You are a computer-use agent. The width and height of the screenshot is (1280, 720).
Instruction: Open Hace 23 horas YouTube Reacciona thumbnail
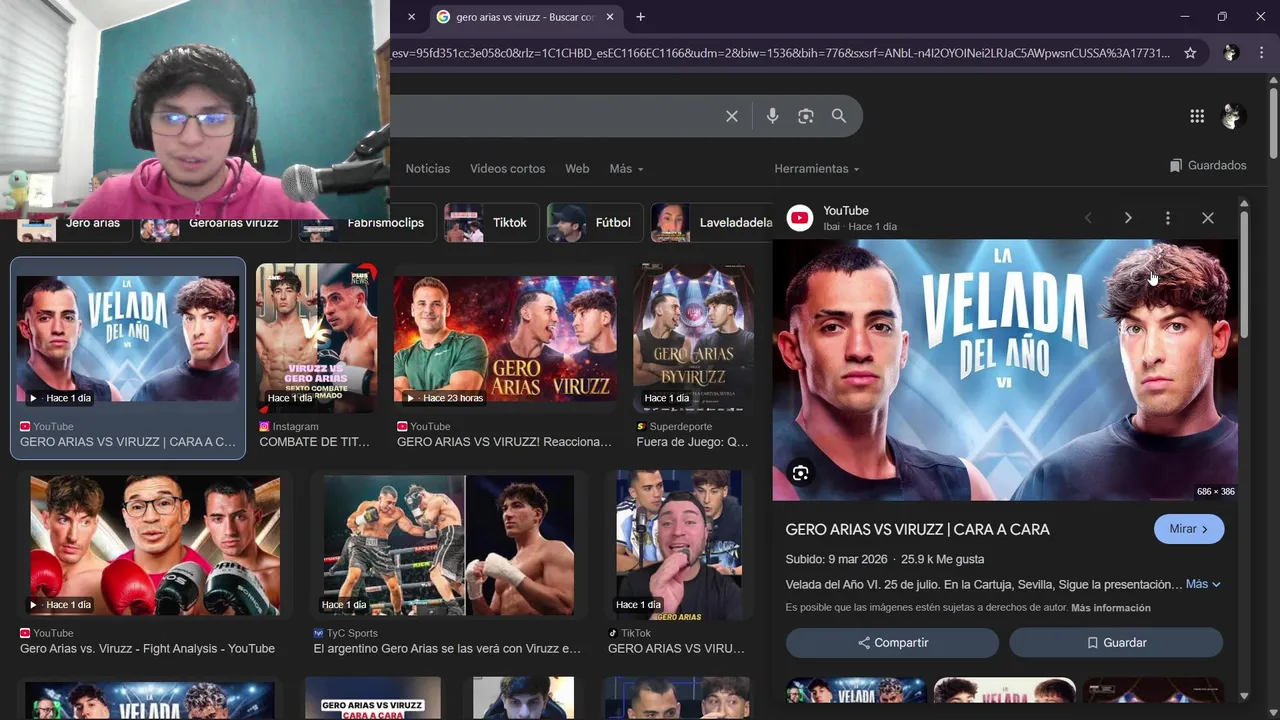(505, 339)
